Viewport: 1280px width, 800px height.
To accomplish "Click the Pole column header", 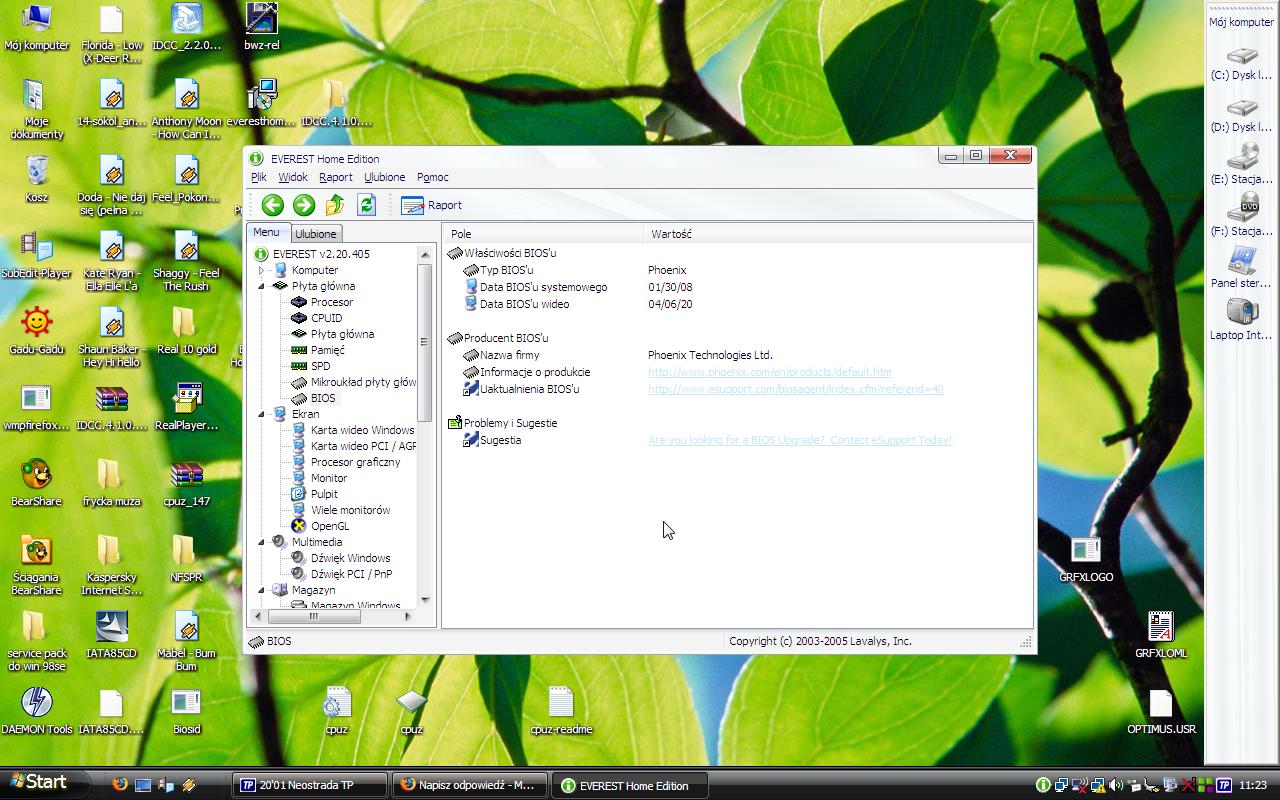I will coord(544,234).
